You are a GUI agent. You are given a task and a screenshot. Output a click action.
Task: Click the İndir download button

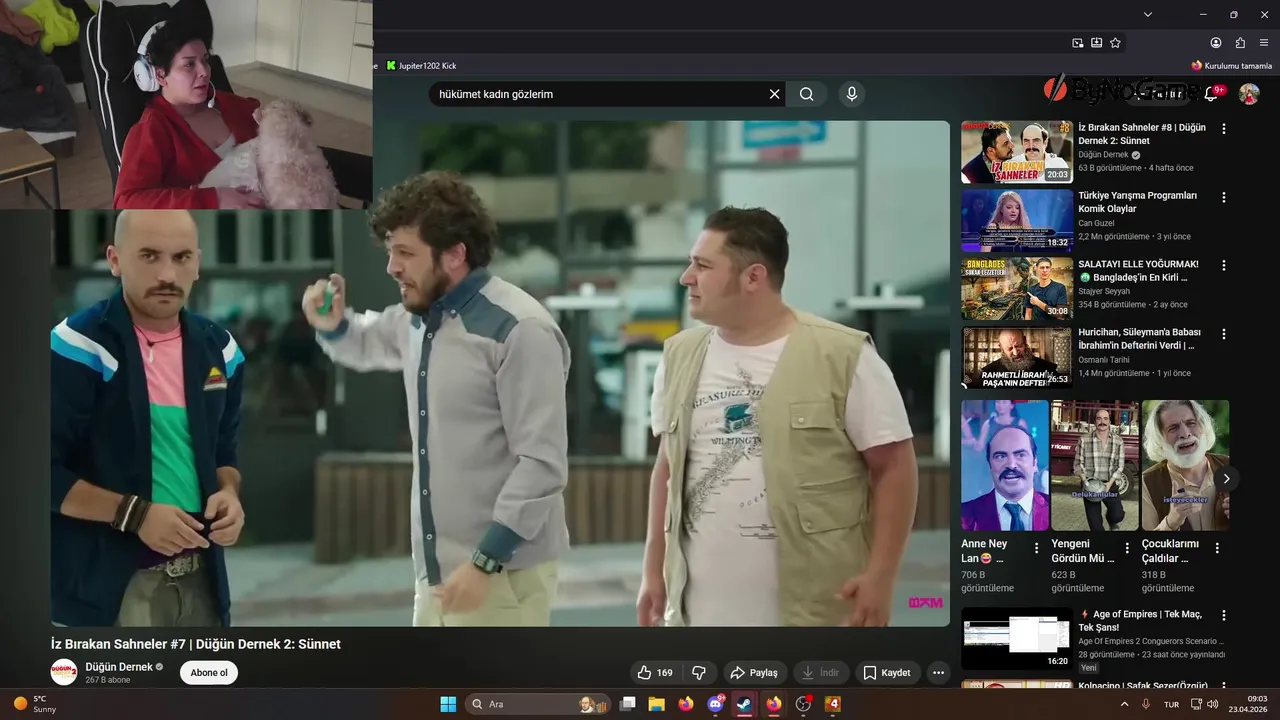pos(821,673)
